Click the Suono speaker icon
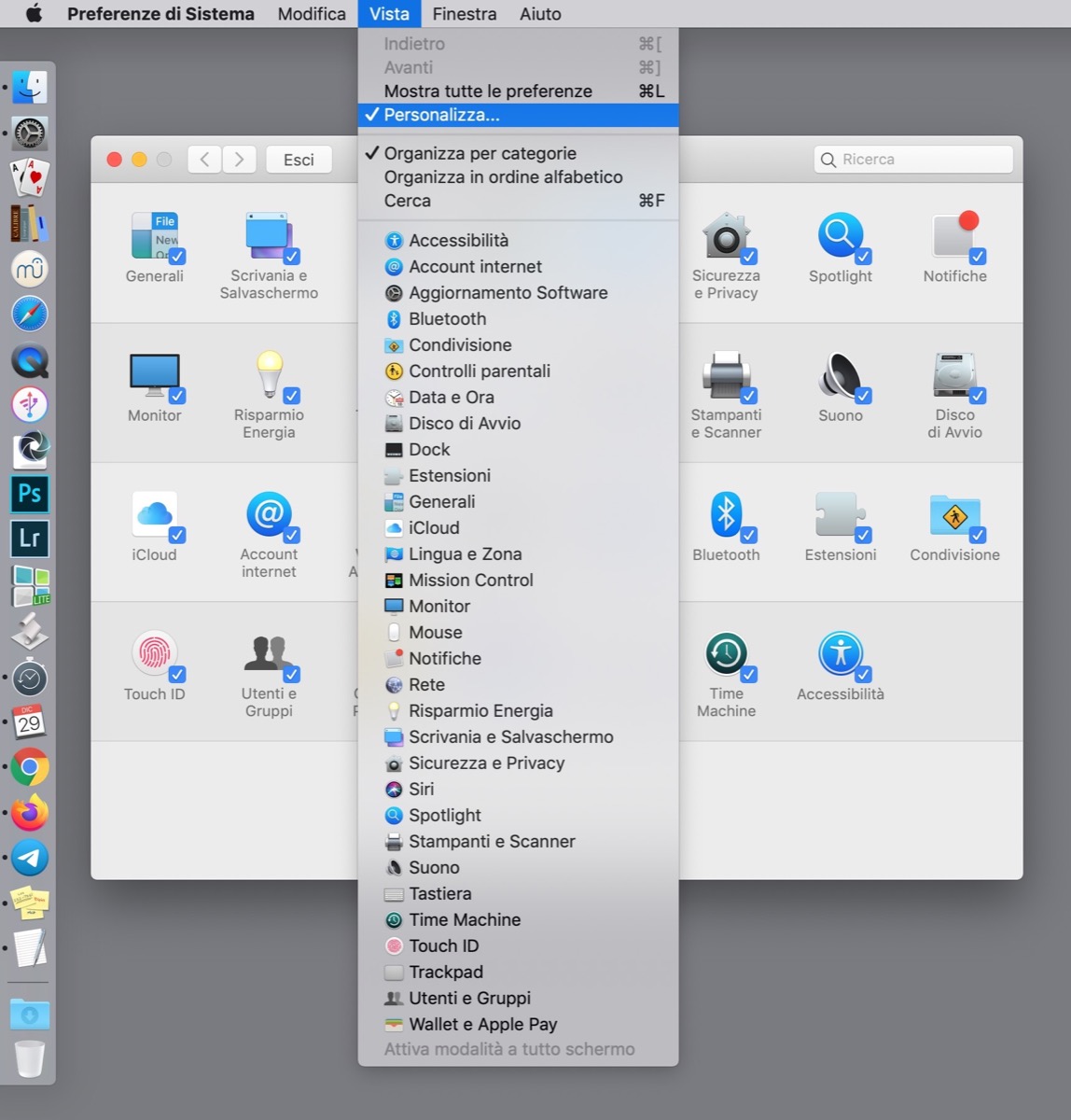 click(x=839, y=376)
